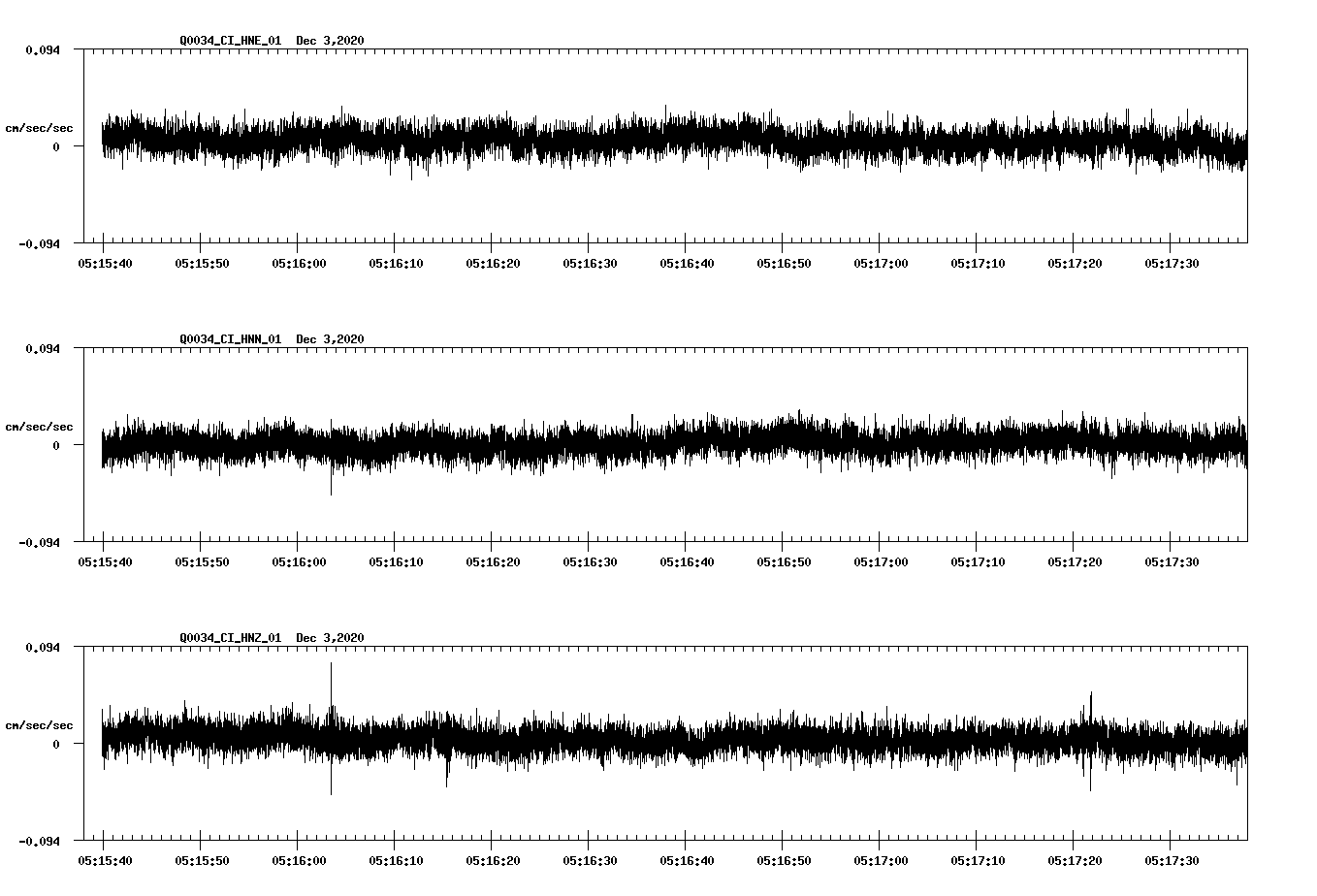Click the HNE waveform trace near 05:16:20
This screenshot has height=896, width=1317.
point(494,144)
